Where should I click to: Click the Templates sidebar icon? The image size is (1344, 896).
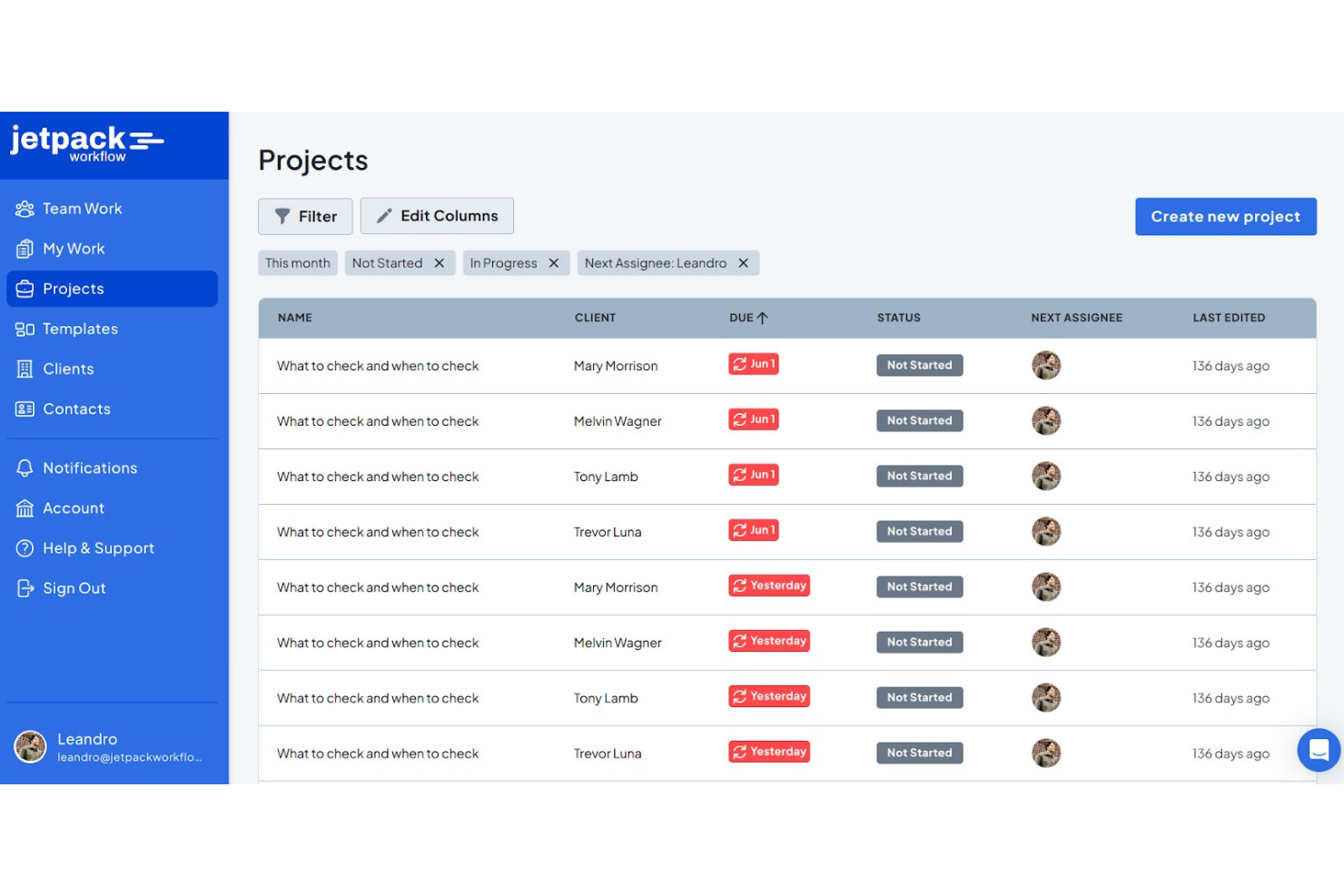click(x=25, y=329)
